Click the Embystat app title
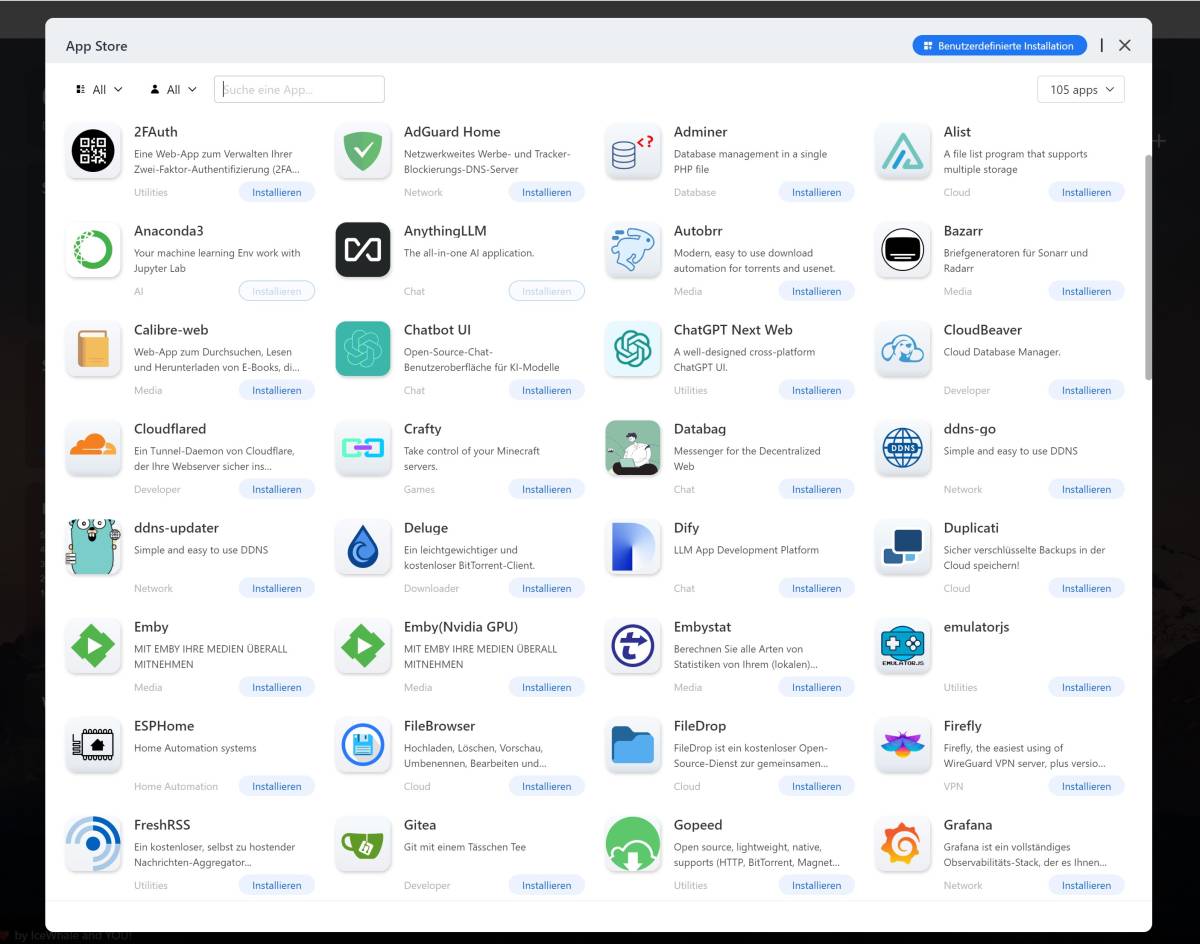Viewport: 1200px width, 944px height. tap(702, 627)
